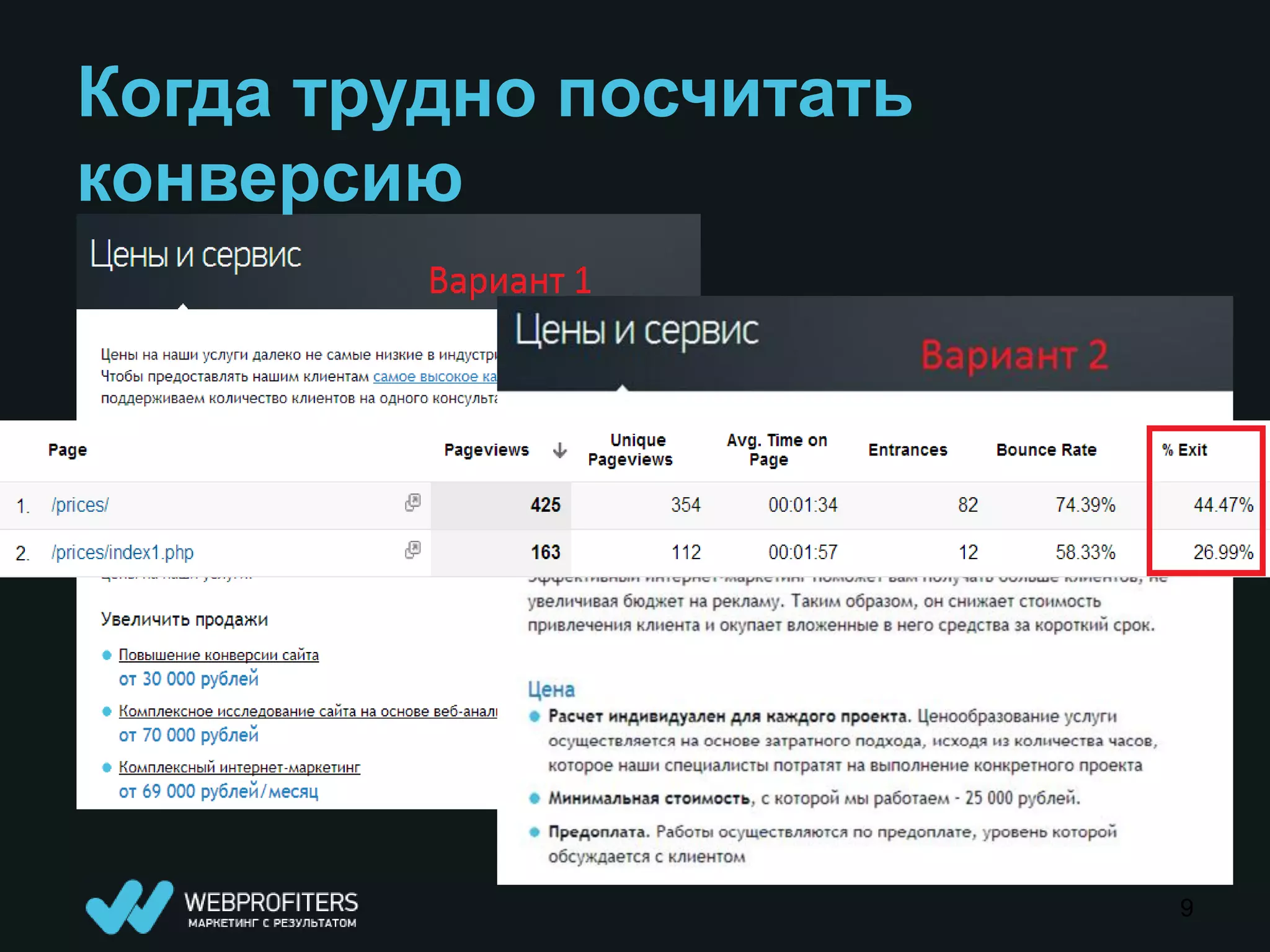
Task: Select pageviews value 163
Action: point(546,552)
